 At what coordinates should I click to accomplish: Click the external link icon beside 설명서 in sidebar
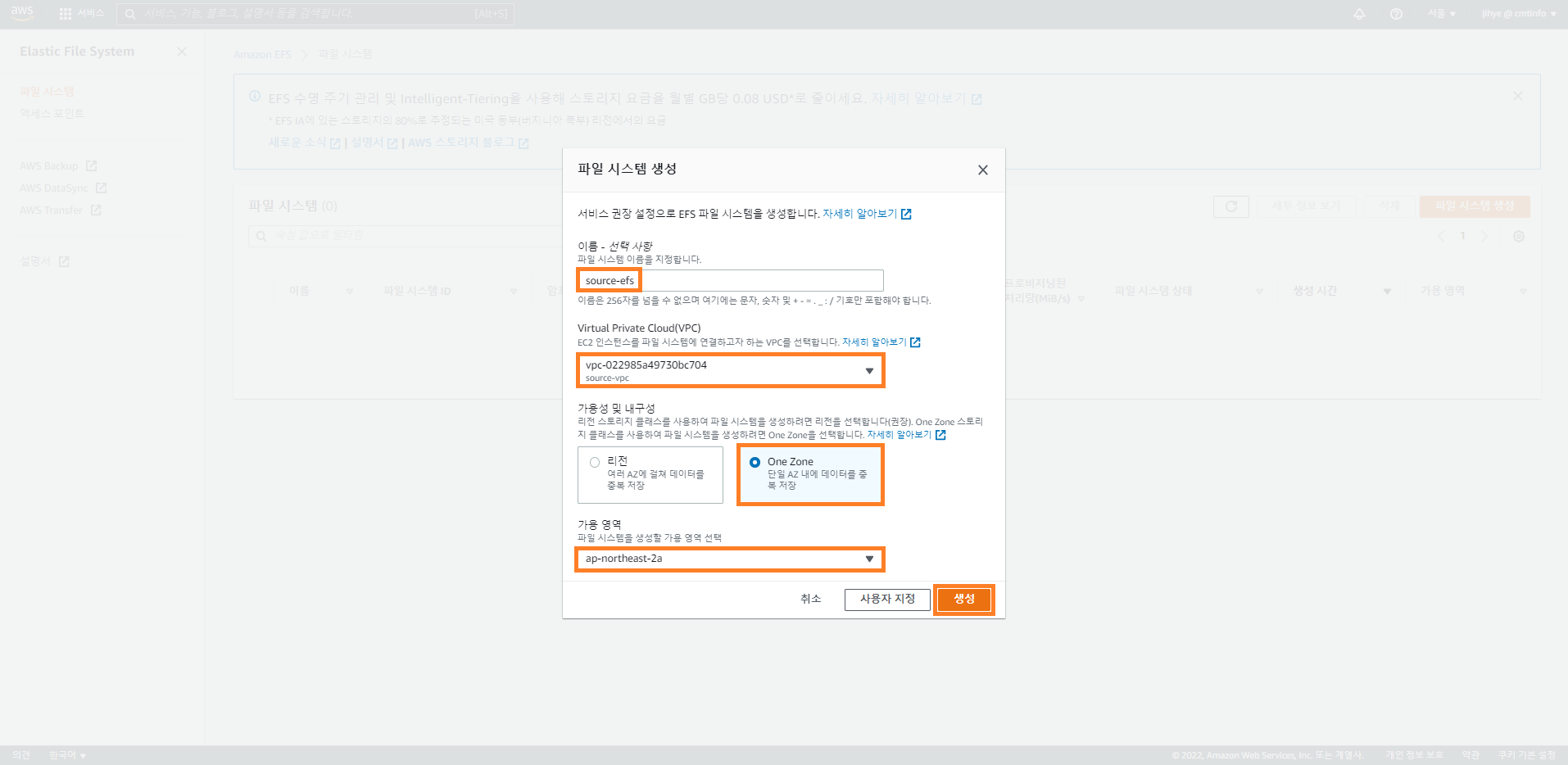click(64, 262)
